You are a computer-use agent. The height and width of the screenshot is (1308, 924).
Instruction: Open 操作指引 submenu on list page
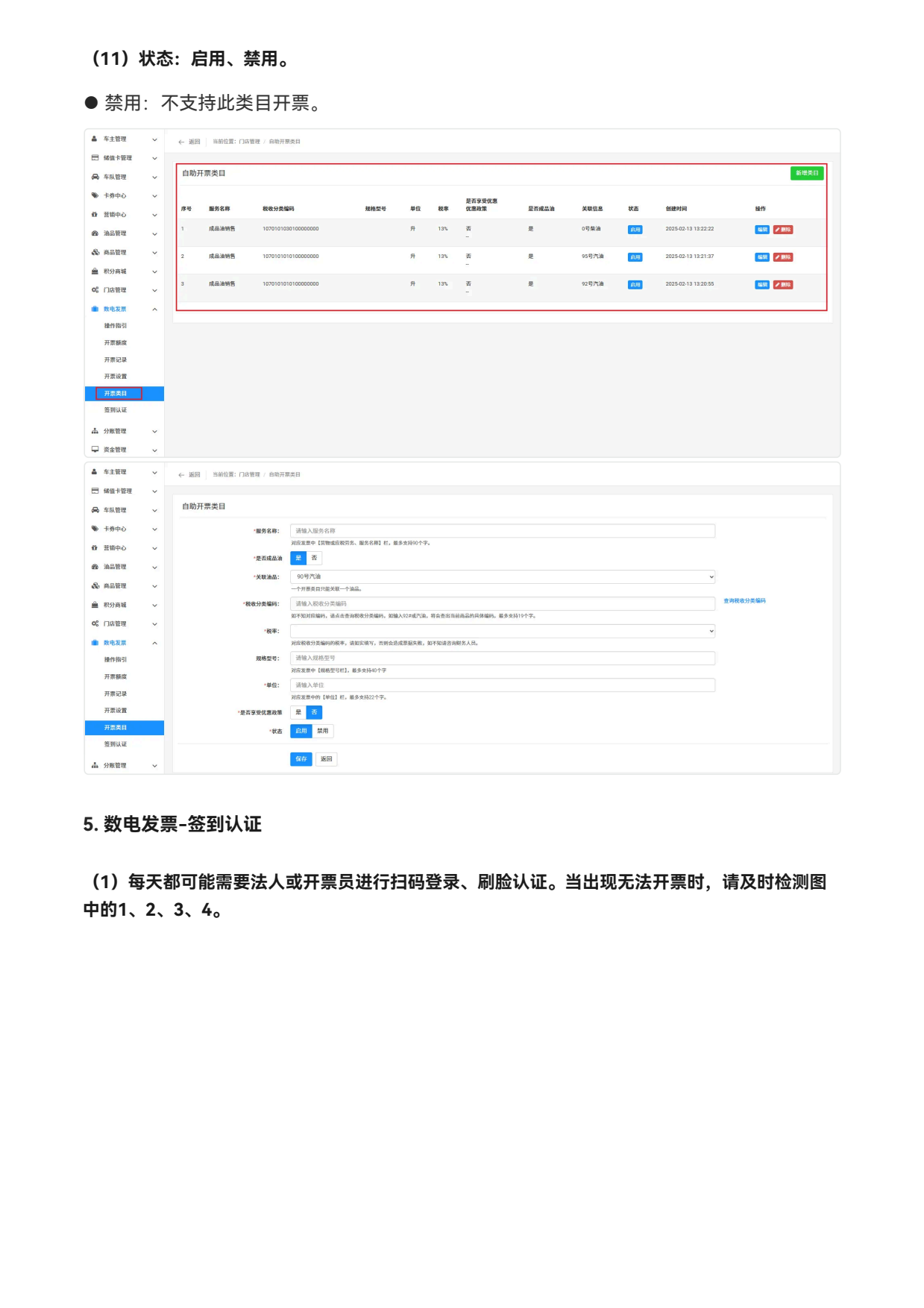click(116, 326)
